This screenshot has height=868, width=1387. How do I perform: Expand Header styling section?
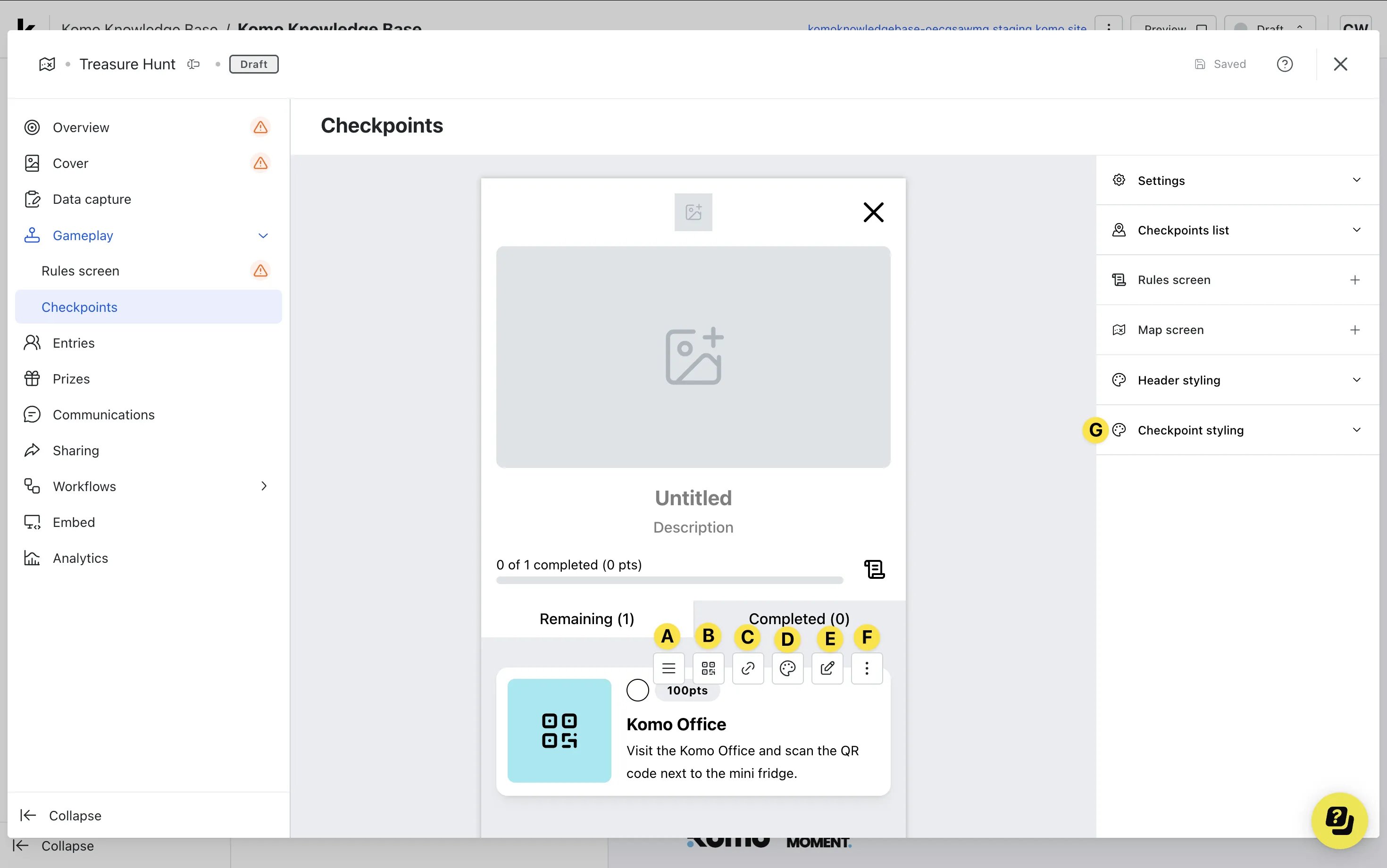coord(1237,380)
